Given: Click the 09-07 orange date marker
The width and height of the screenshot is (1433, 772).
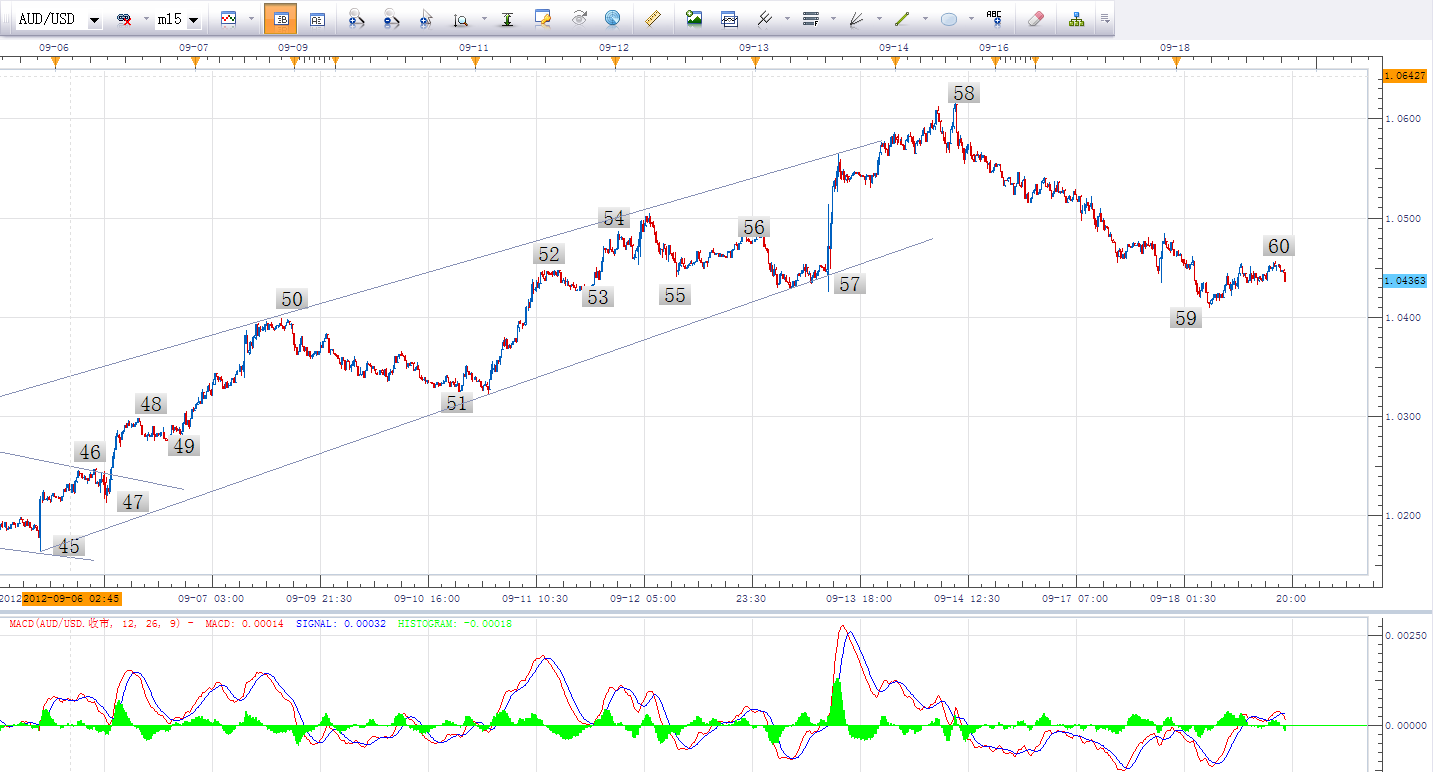Looking at the screenshot, I should coord(196,63).
